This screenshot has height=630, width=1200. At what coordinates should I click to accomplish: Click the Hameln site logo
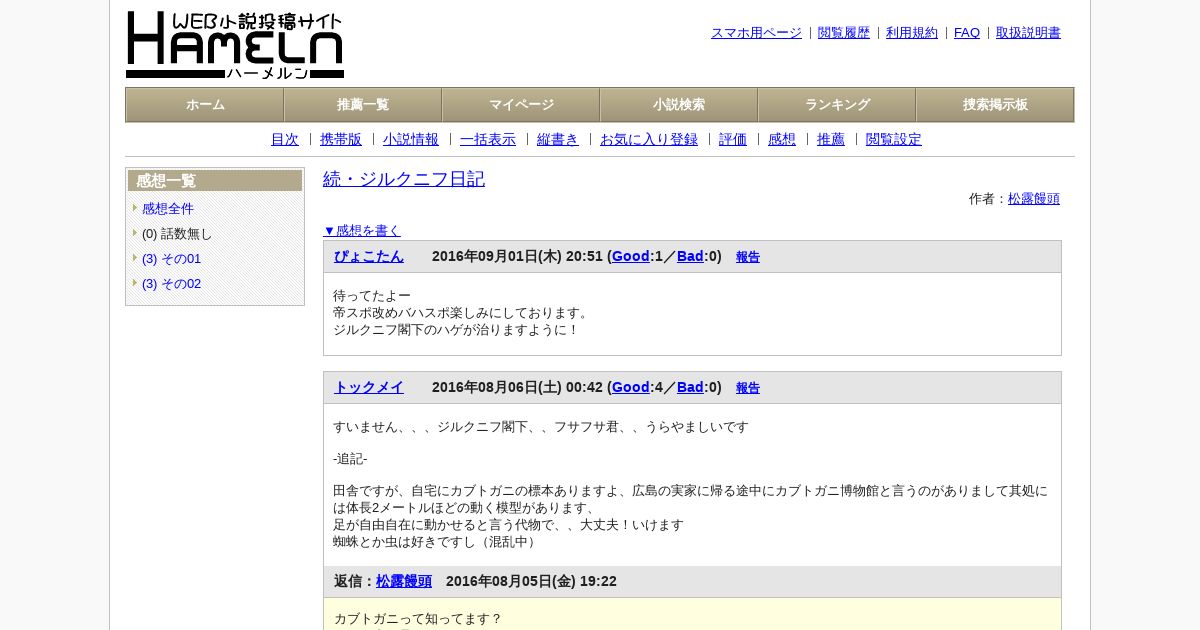[x=235, y=45]
